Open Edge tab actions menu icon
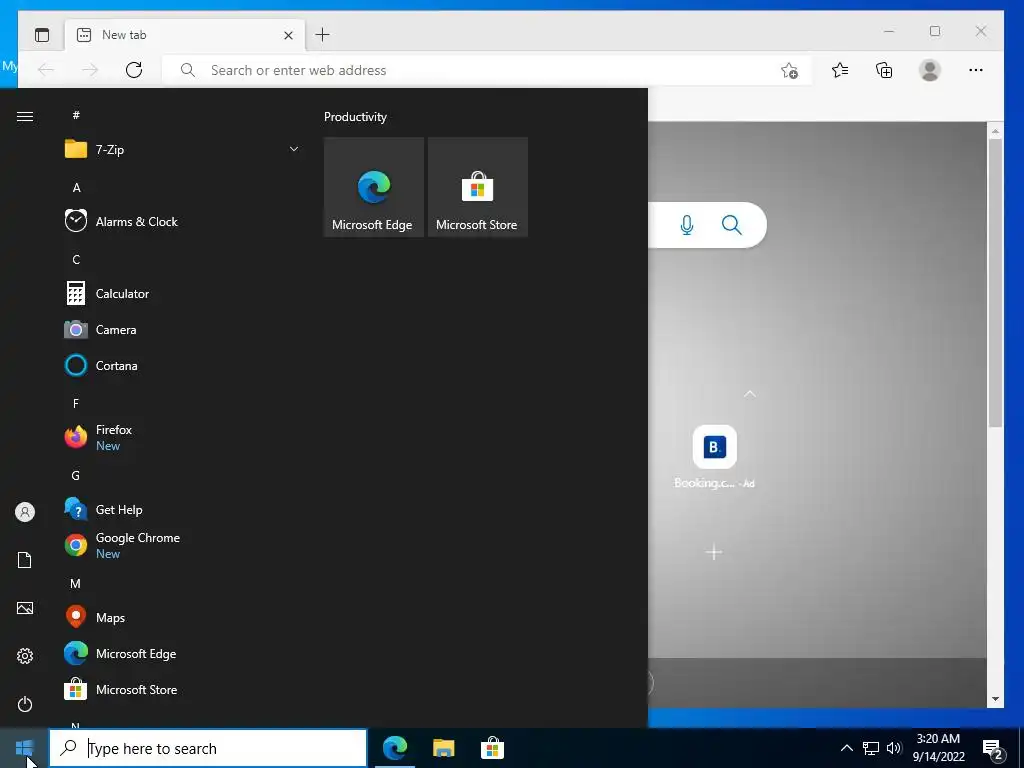Image resolution: width=1024 pixels, height=768 pixels. pos(42,35)
